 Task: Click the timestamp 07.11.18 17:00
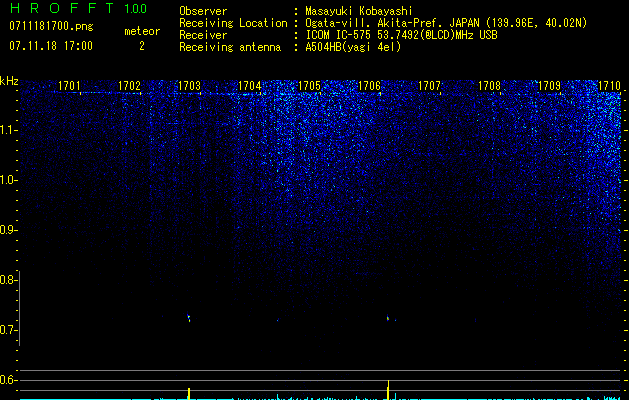pyautogui.click(x=51, y=46)
